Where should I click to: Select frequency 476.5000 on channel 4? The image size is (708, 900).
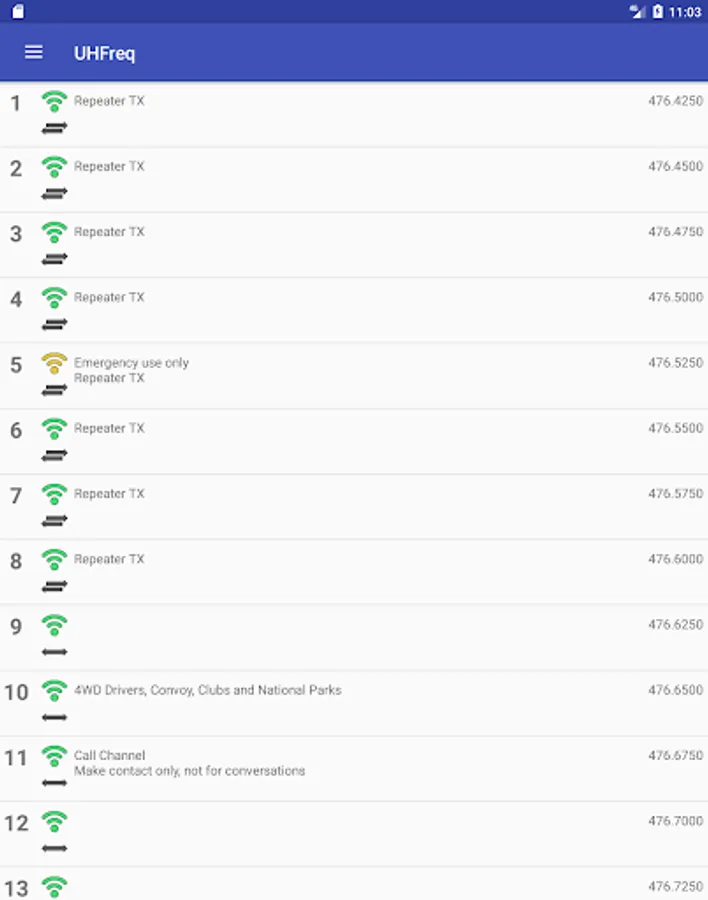coord(675,297)
